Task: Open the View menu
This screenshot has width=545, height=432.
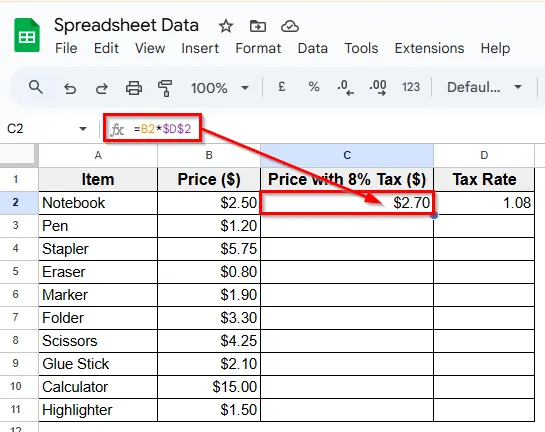Action: (150, 48)
